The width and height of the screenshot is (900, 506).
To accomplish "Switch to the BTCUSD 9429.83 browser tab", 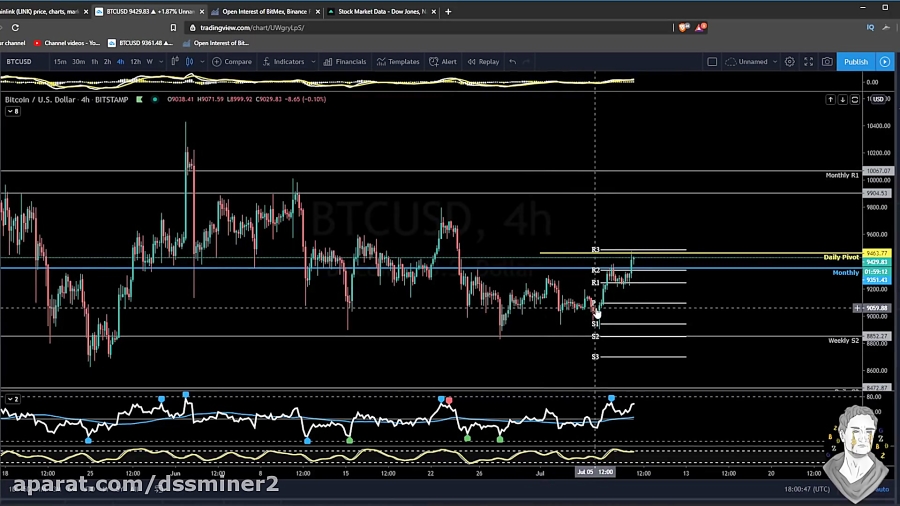I will [x=150, y=11].
